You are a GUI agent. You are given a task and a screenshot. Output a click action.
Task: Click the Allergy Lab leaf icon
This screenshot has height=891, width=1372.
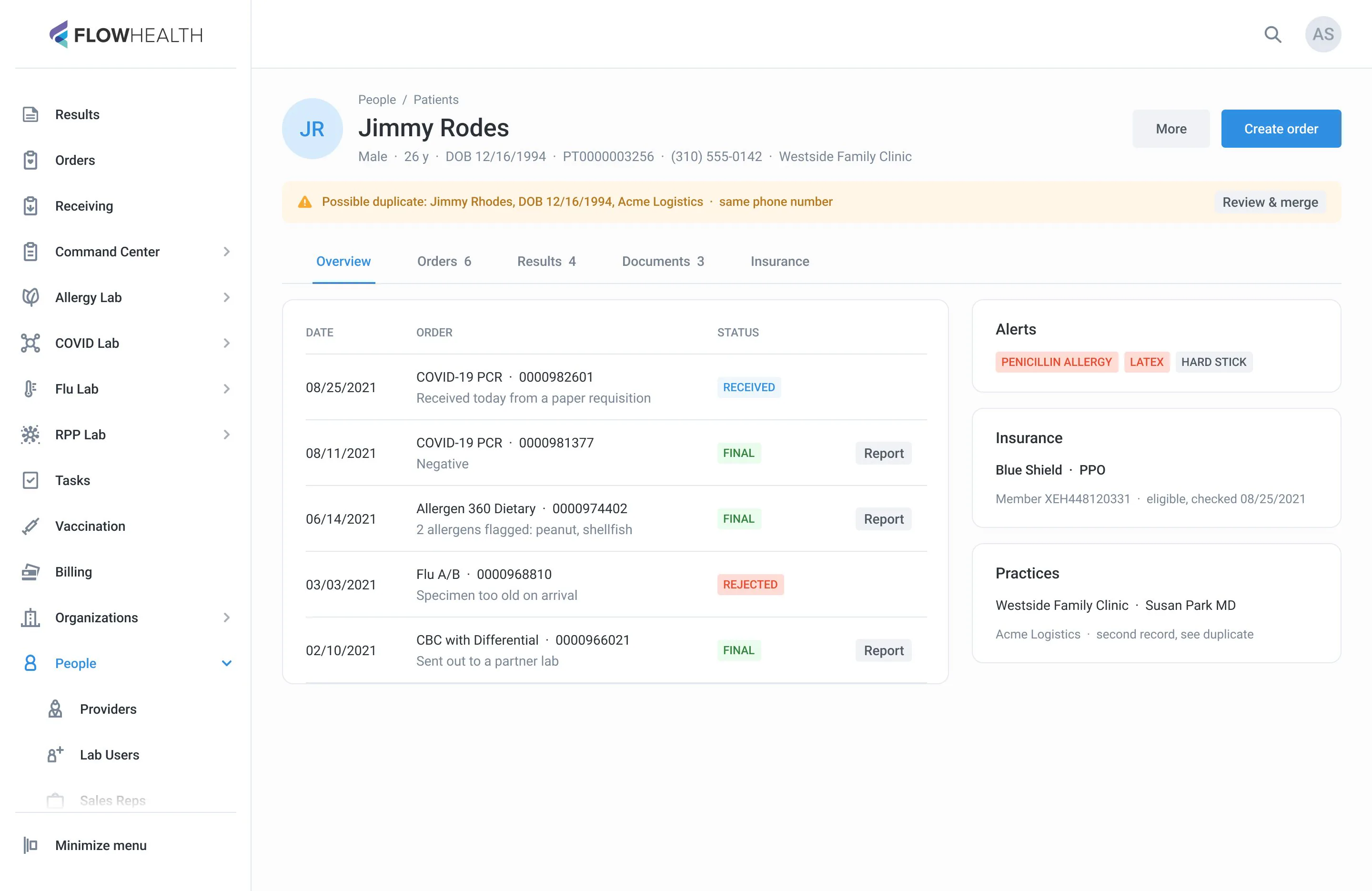[30, 297]
